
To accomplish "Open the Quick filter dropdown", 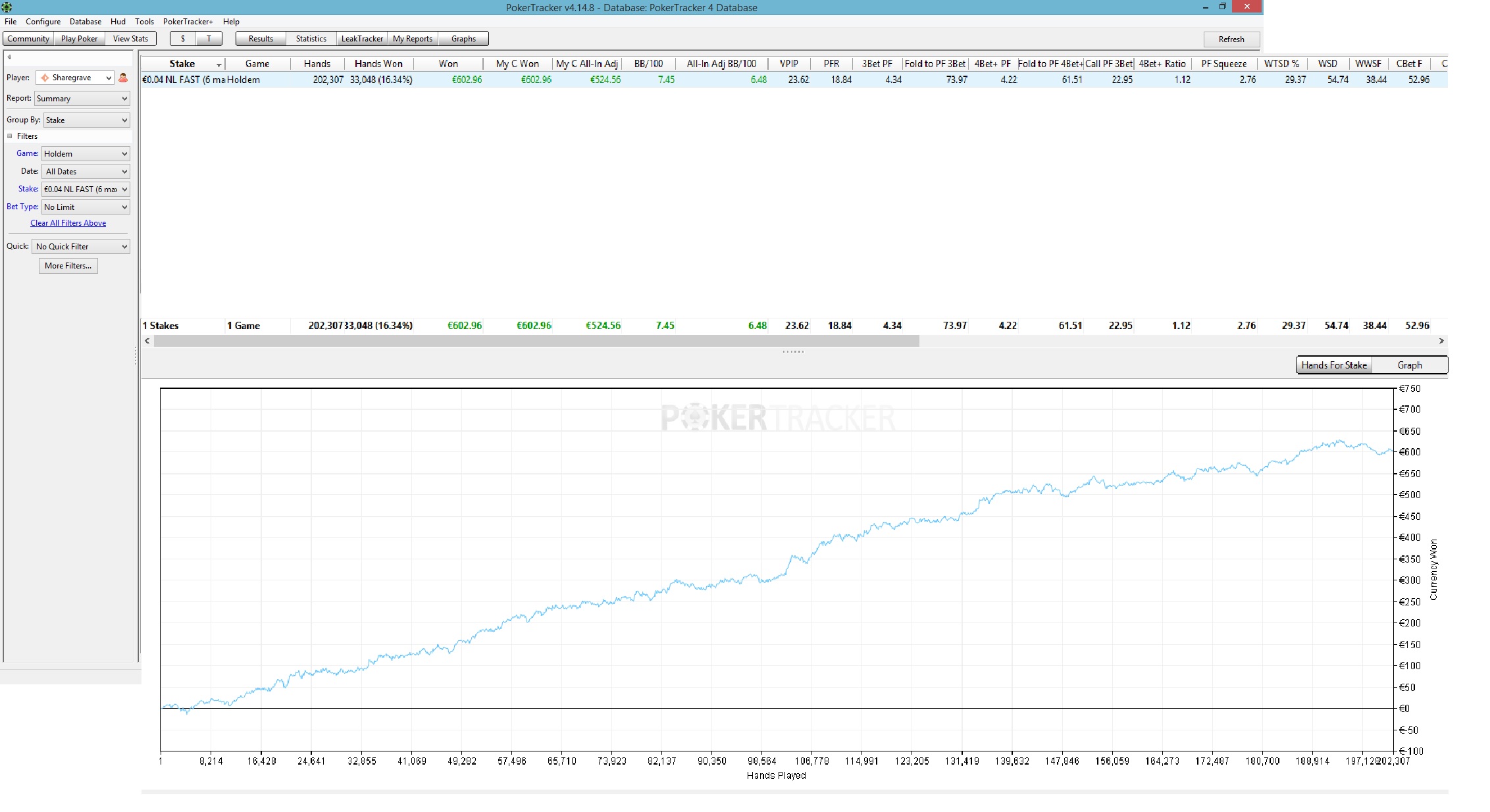I will (x=81, y=247).
